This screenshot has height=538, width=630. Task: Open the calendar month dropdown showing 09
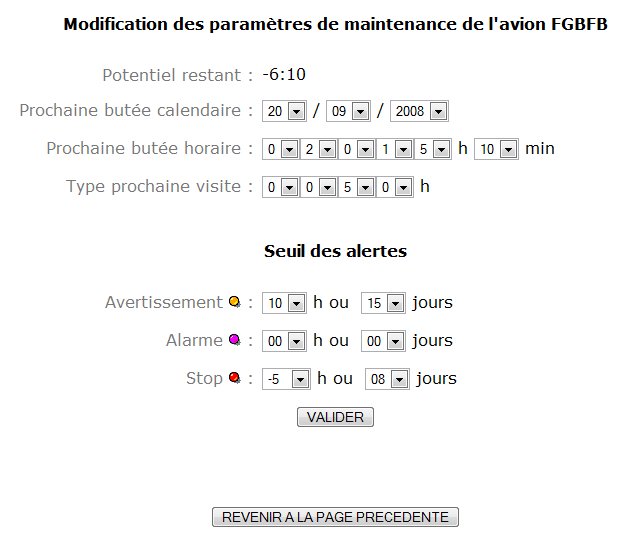350,111
